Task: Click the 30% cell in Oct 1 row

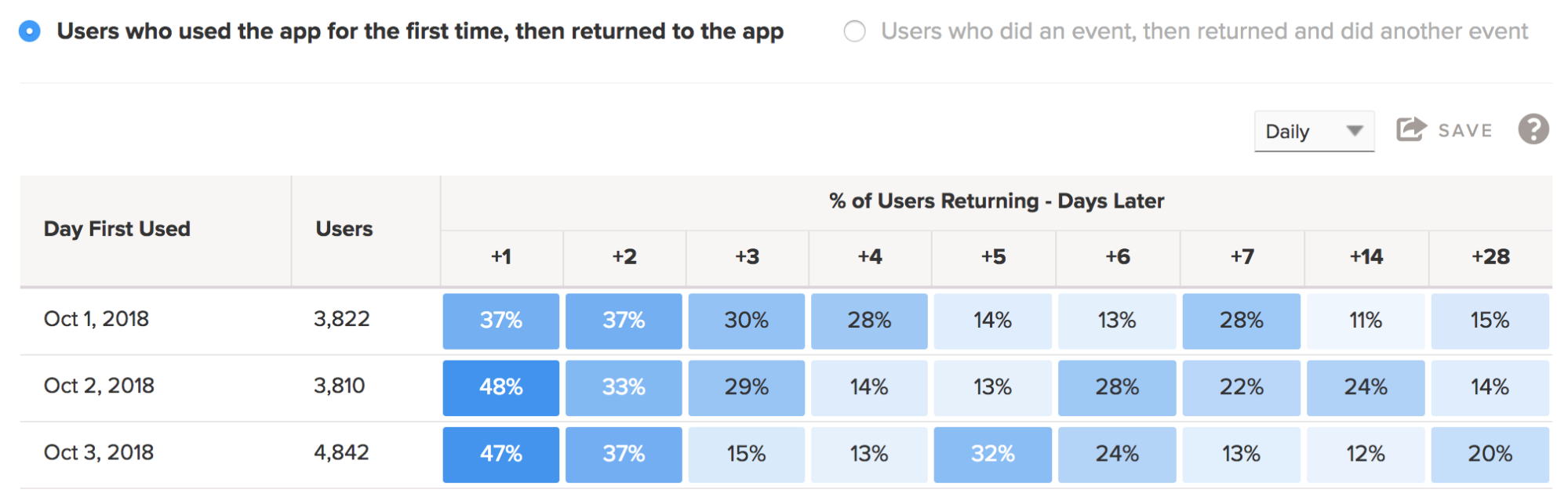Action: [746, 321]
